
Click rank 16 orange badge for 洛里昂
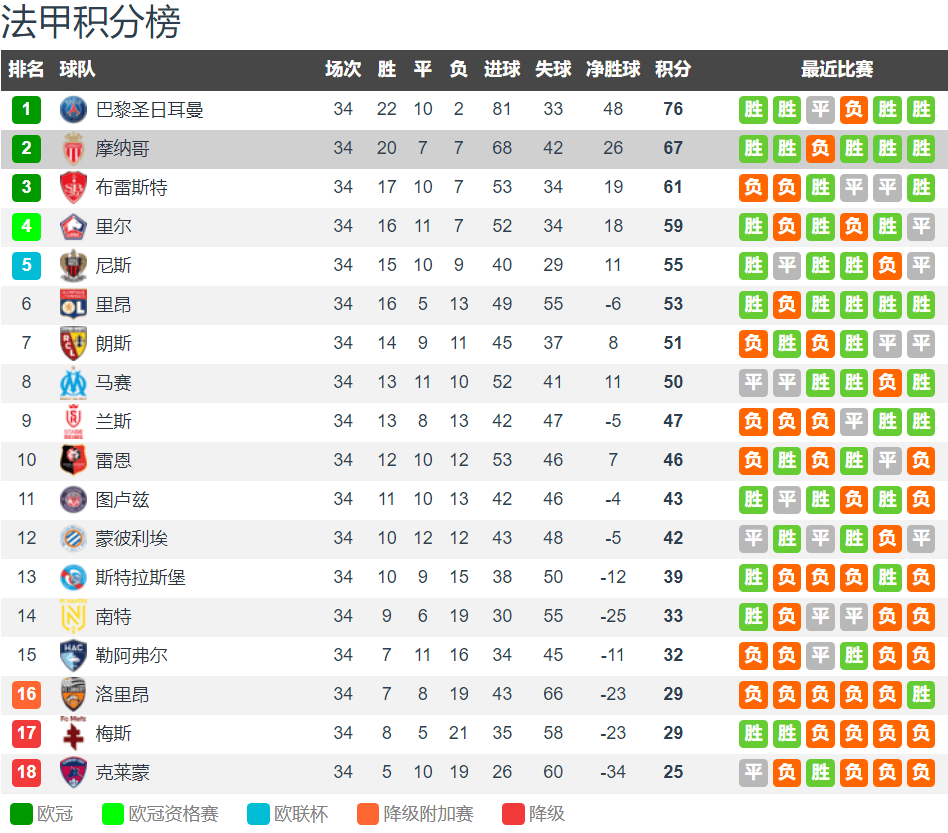[27, 694]
